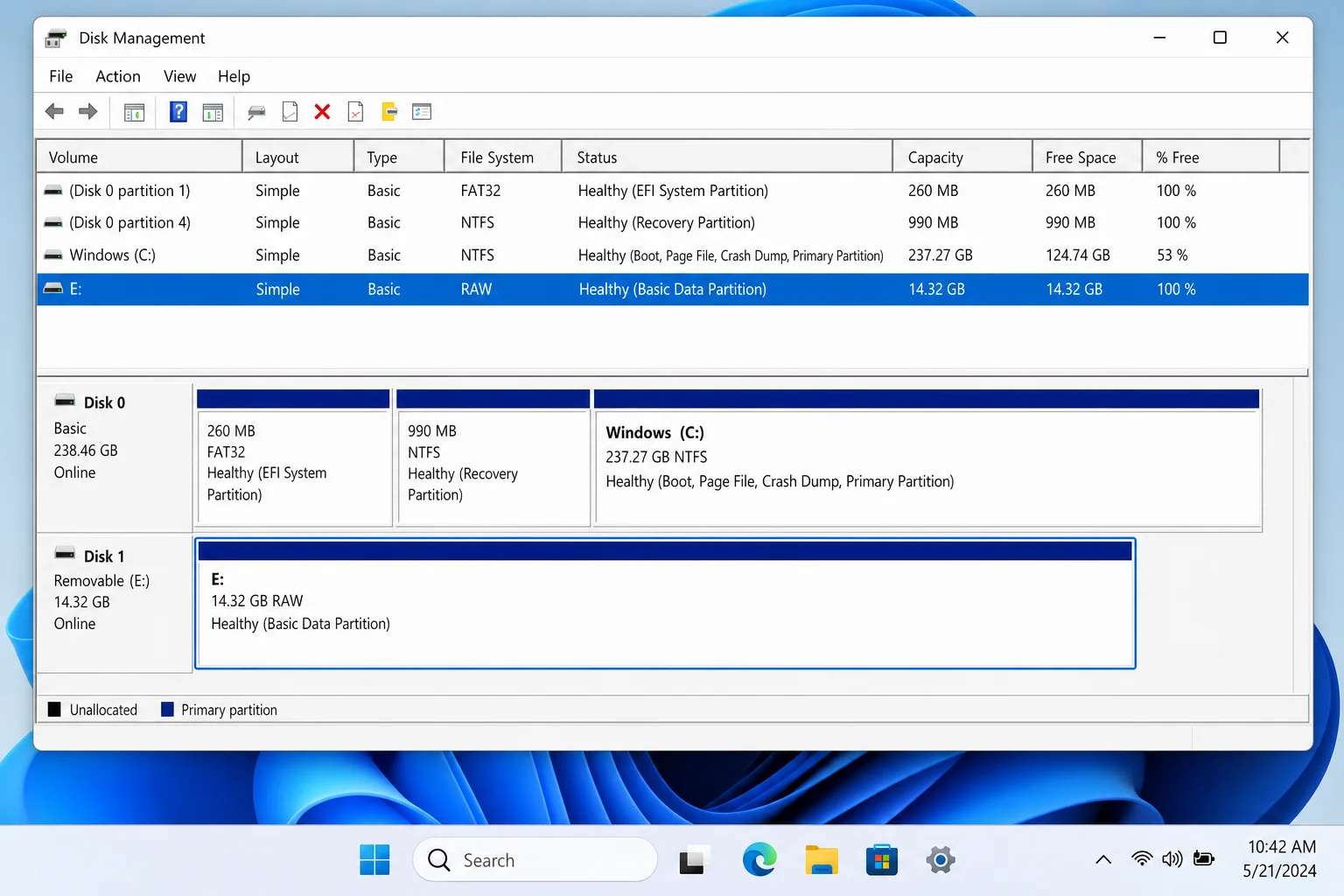Viewport: 1344px width, 896px height.
Task: Show hidden icons chevron in system tray
Action: pos(1103,859)
